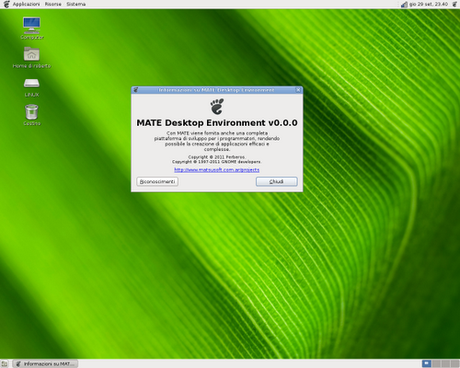The image size is (460, 368).
Task: Expand the clock showing gio 29 set
Action: [x=429, y=4]
